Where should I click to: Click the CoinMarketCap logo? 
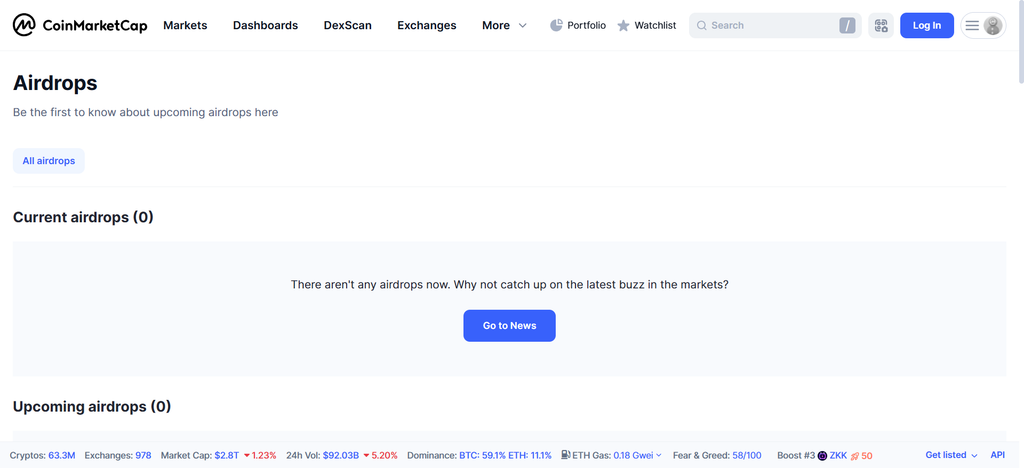pyautogui.click(x=80, y=25)
